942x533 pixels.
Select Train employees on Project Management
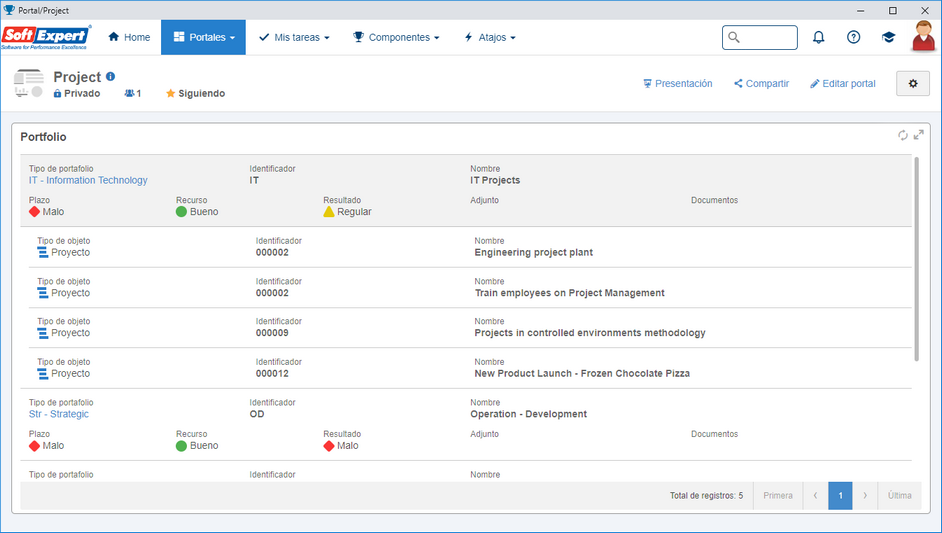pos(570,293)
